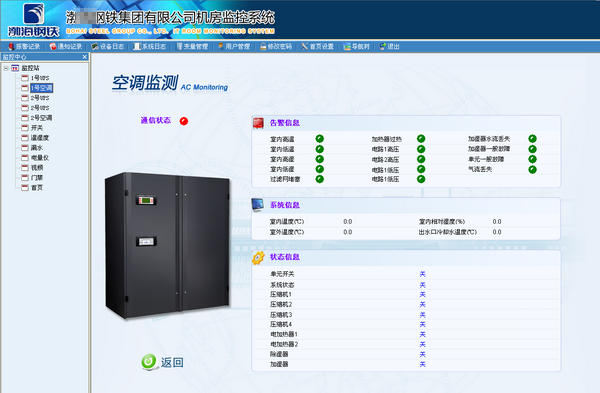Close the 监控中心 side panel
Image resolution: width=600 pixels, height=393 pixels.
tap(85, 57)
